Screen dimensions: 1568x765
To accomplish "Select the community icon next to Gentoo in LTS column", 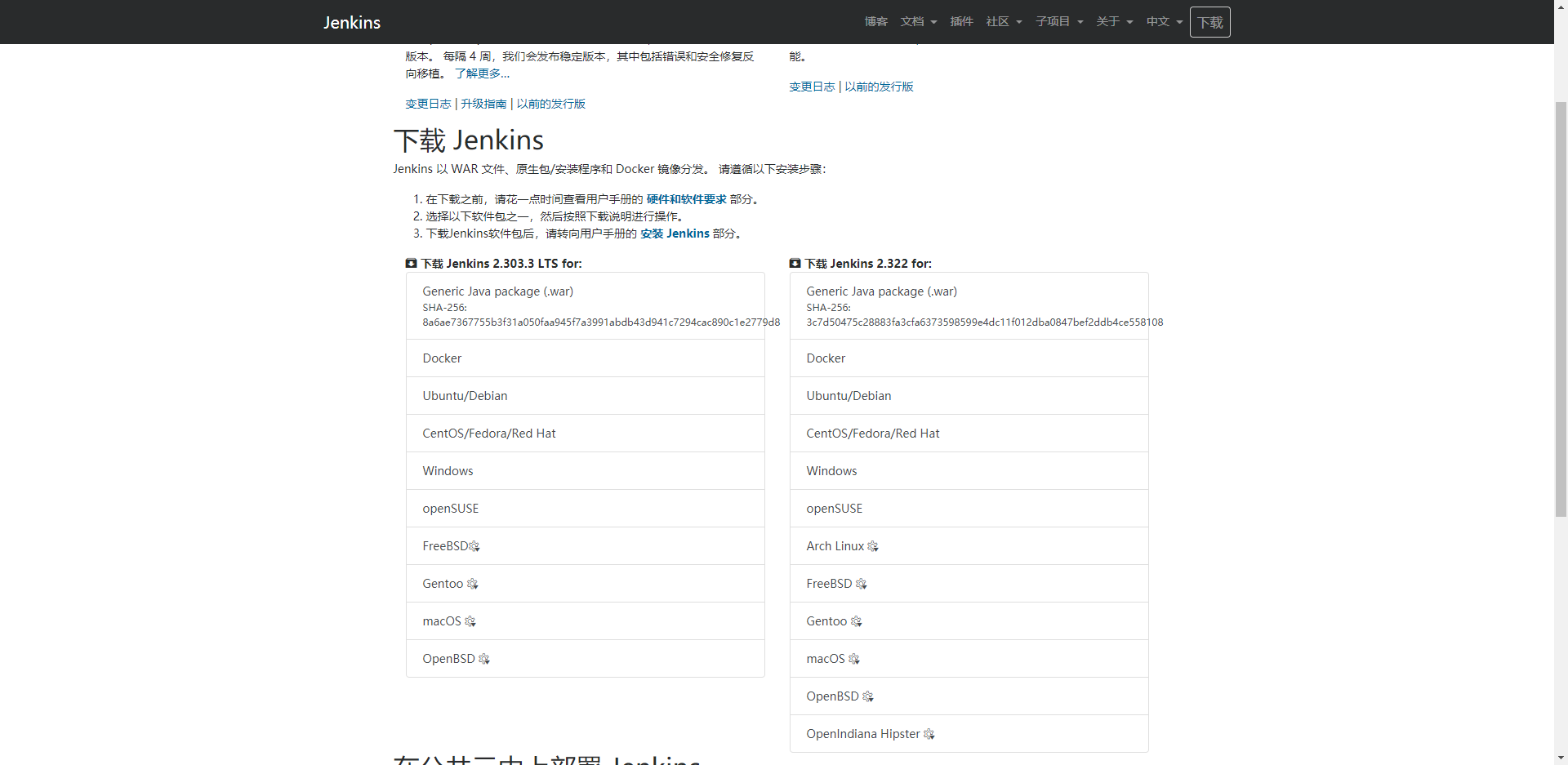I will (472, 584).
